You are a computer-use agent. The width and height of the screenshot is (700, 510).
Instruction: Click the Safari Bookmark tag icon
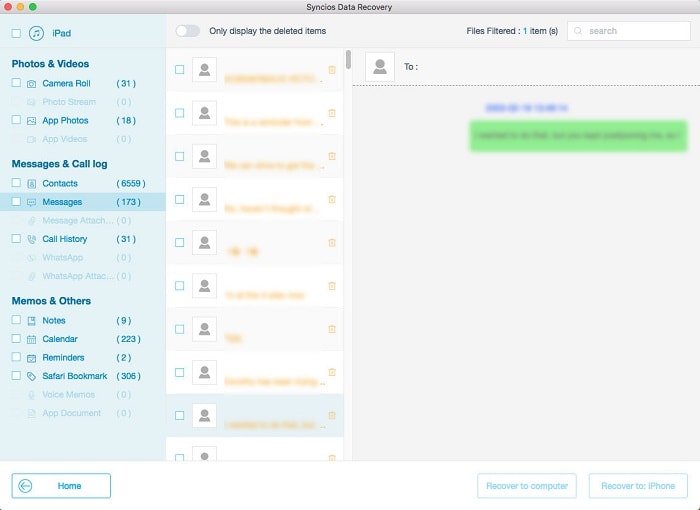tap(31, 376)
